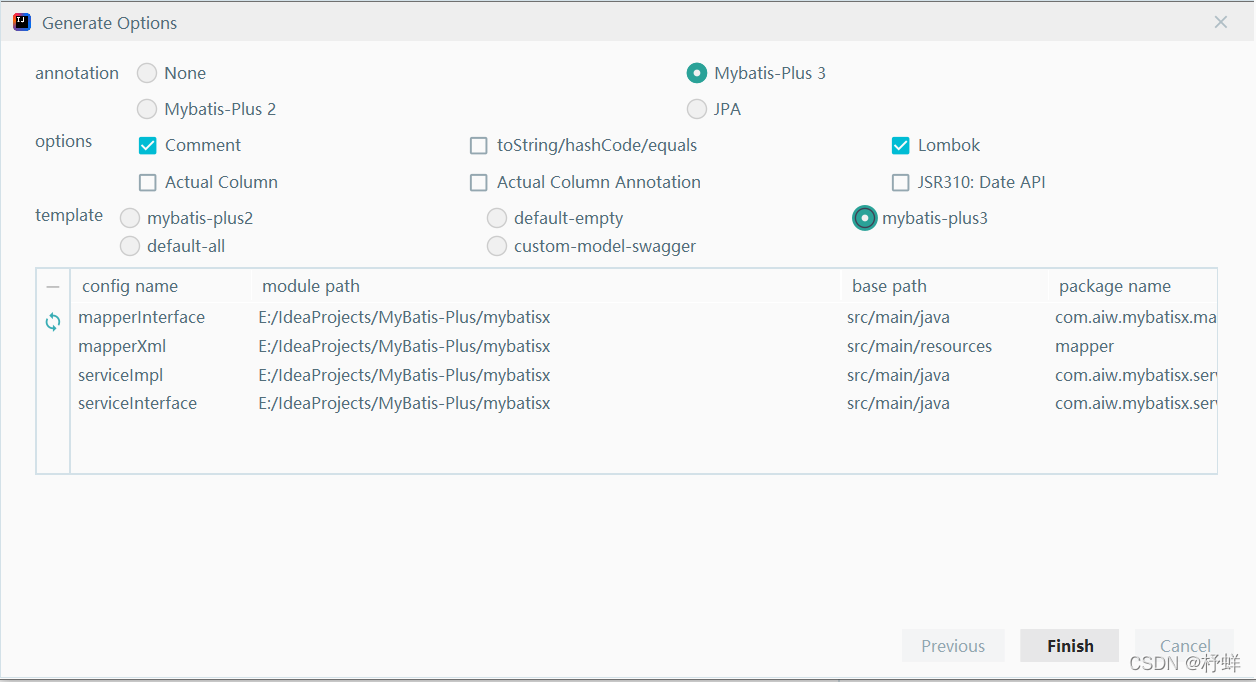The height and width of the screenshot is (682, 1256).
Task: Click module path cell of serviceInterface row
Action: (546, 404)
